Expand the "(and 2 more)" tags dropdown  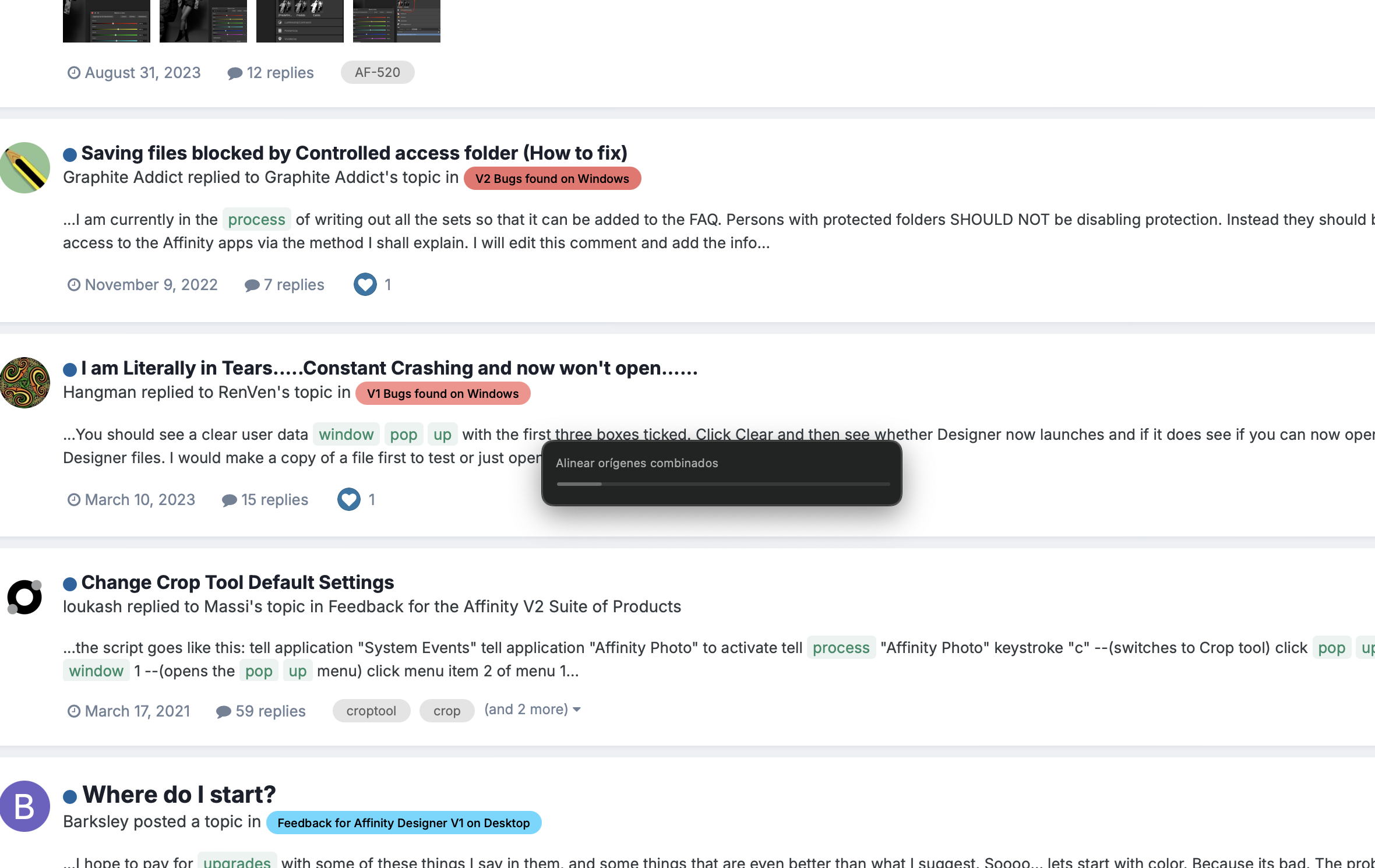coord(532,710)
